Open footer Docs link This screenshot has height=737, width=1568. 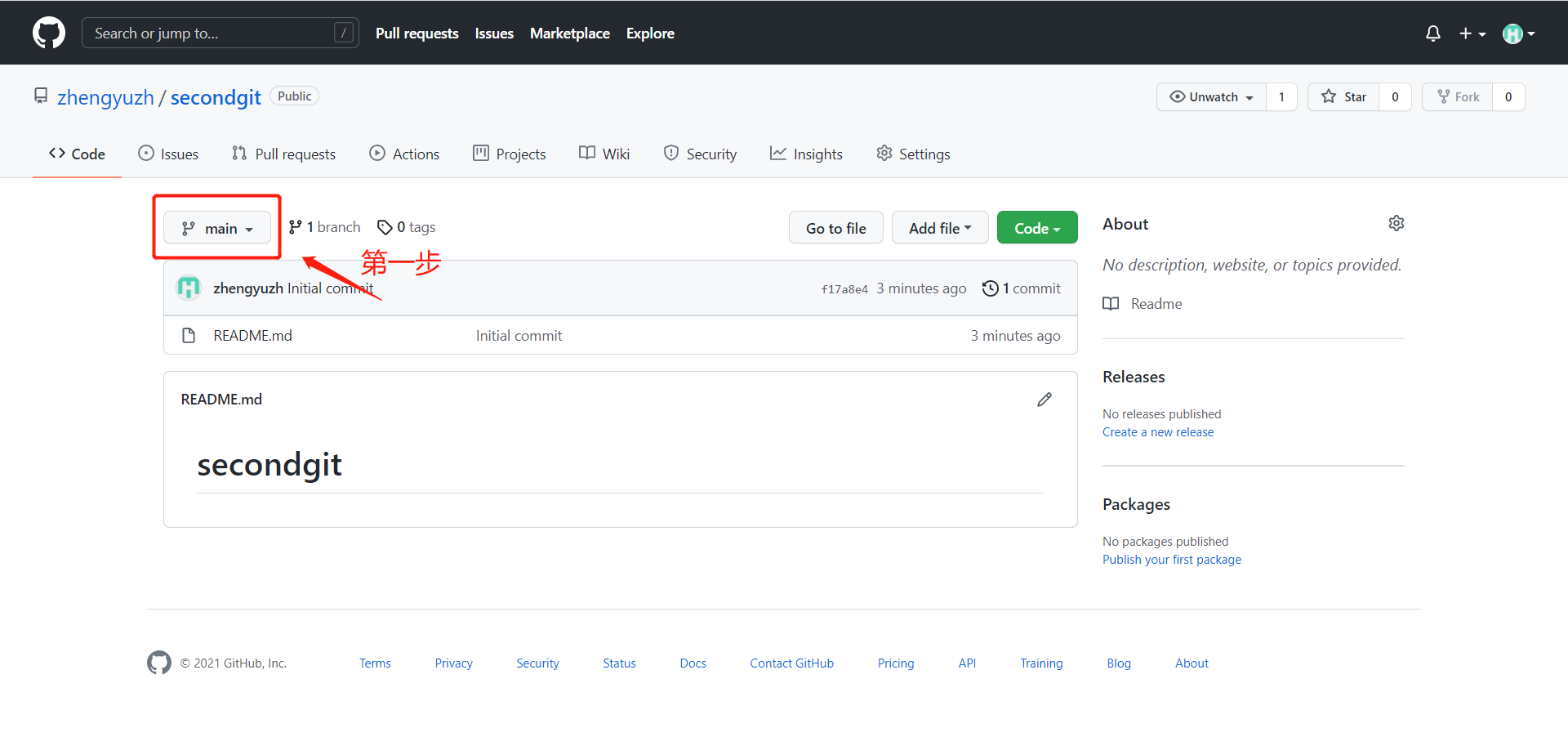pyautogui.click(x=693, y=663)
